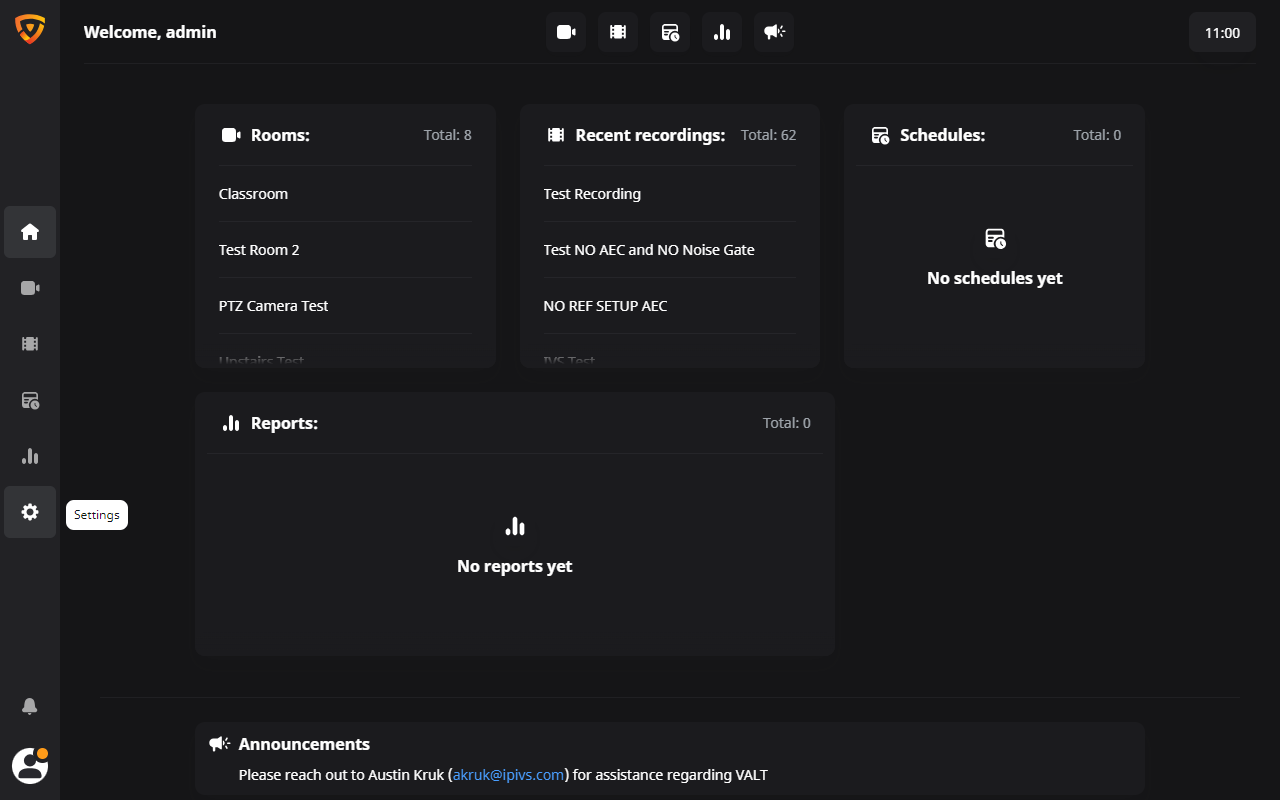Open the Test Room 2 entry

tap(259, 250)
